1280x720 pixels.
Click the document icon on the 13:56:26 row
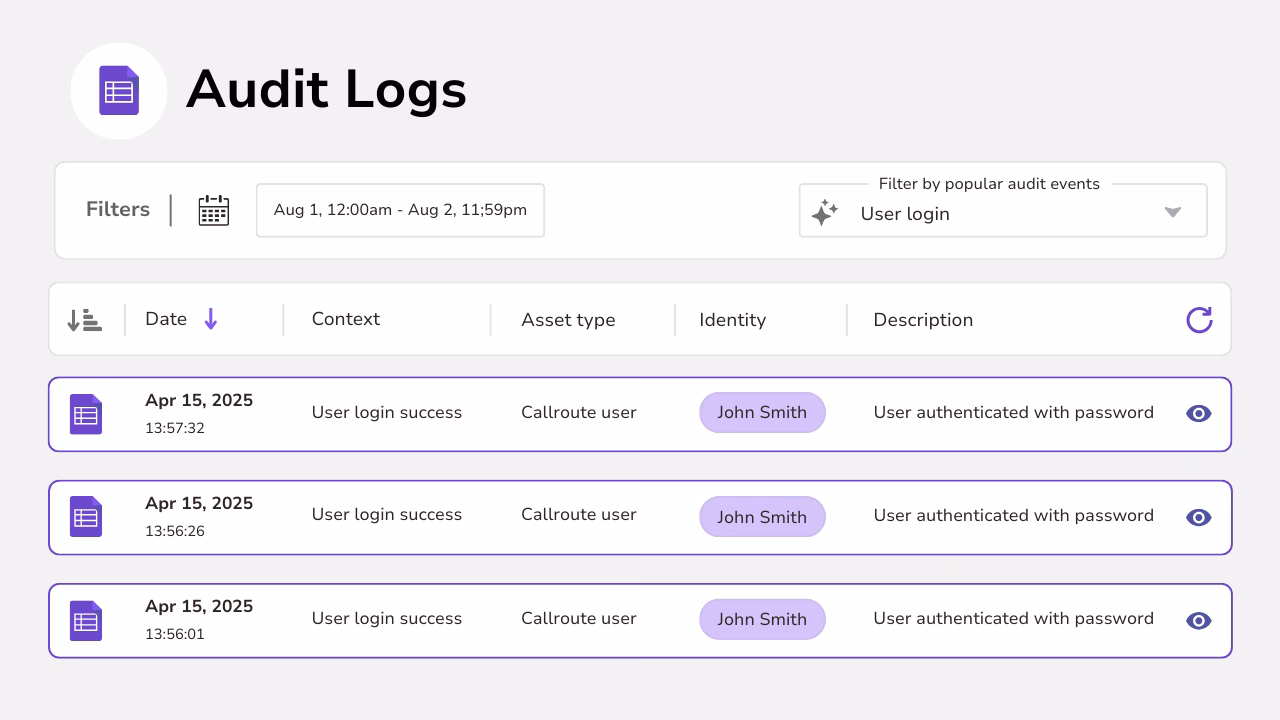(x=85, y=517)
